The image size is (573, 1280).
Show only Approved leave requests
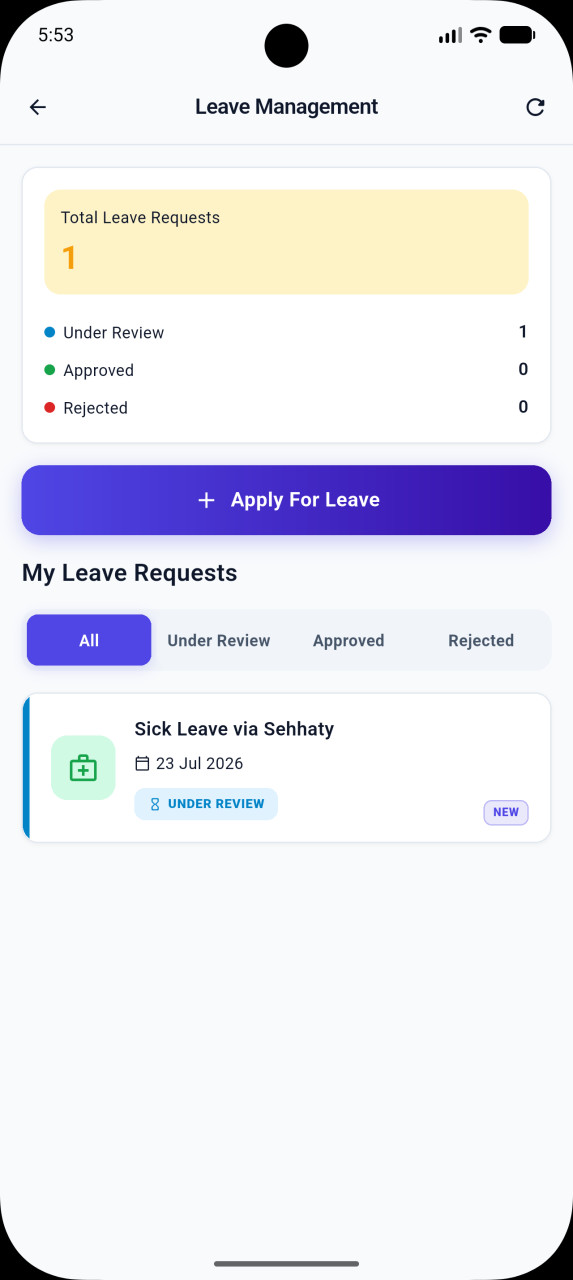(x=349, y=640)
